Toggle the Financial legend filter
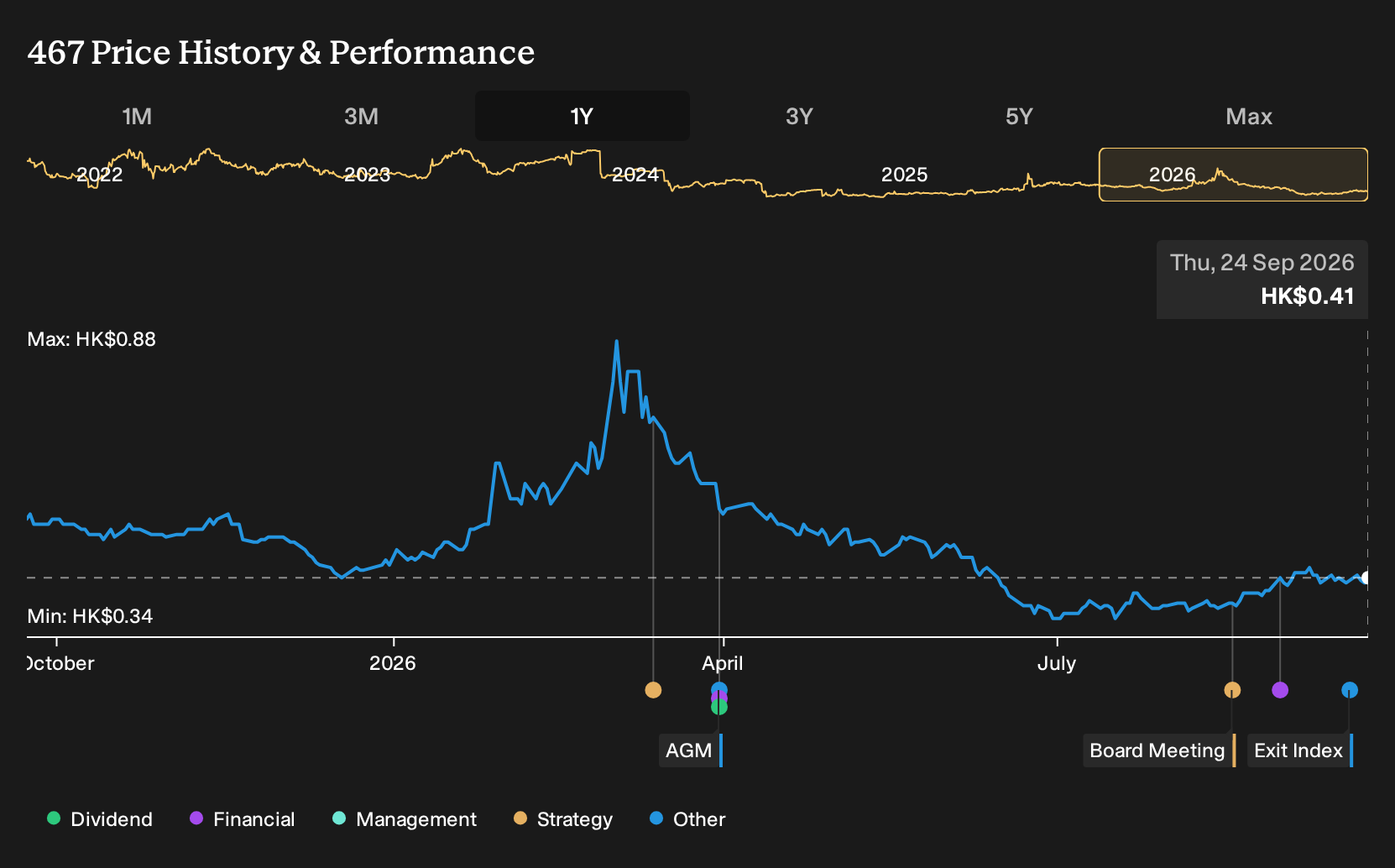Viewport: 1395px width, 868px height. [x=243, y=819]
